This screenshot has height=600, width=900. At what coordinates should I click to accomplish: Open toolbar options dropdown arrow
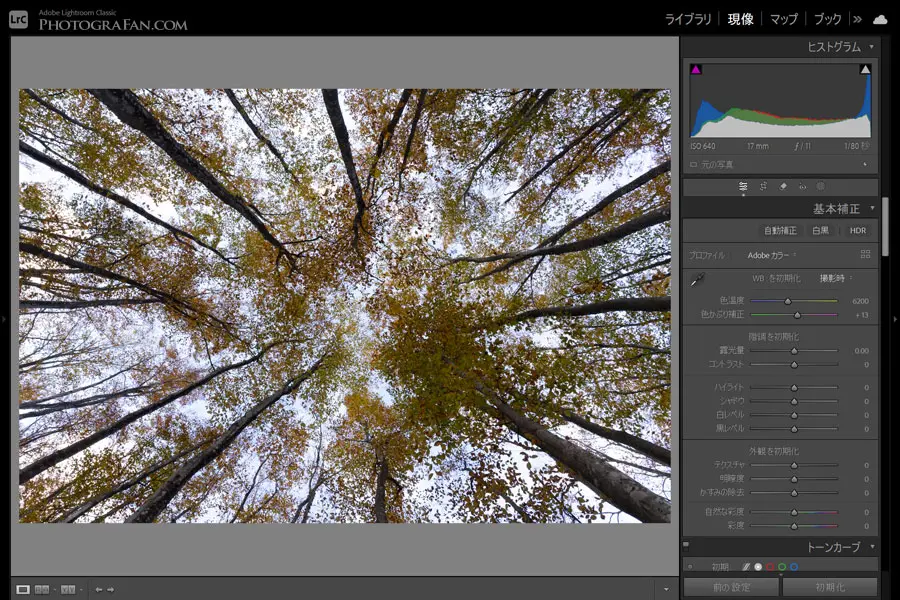(666, 589)
